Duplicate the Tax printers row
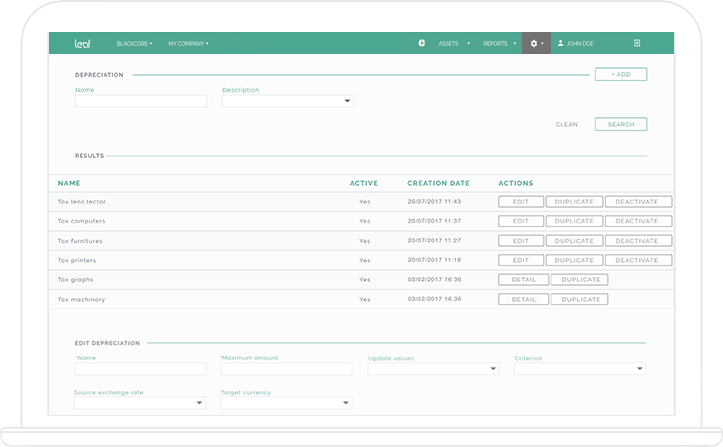Image resolution: width=723 pixels, height=447 pixels. coord(574,260)
